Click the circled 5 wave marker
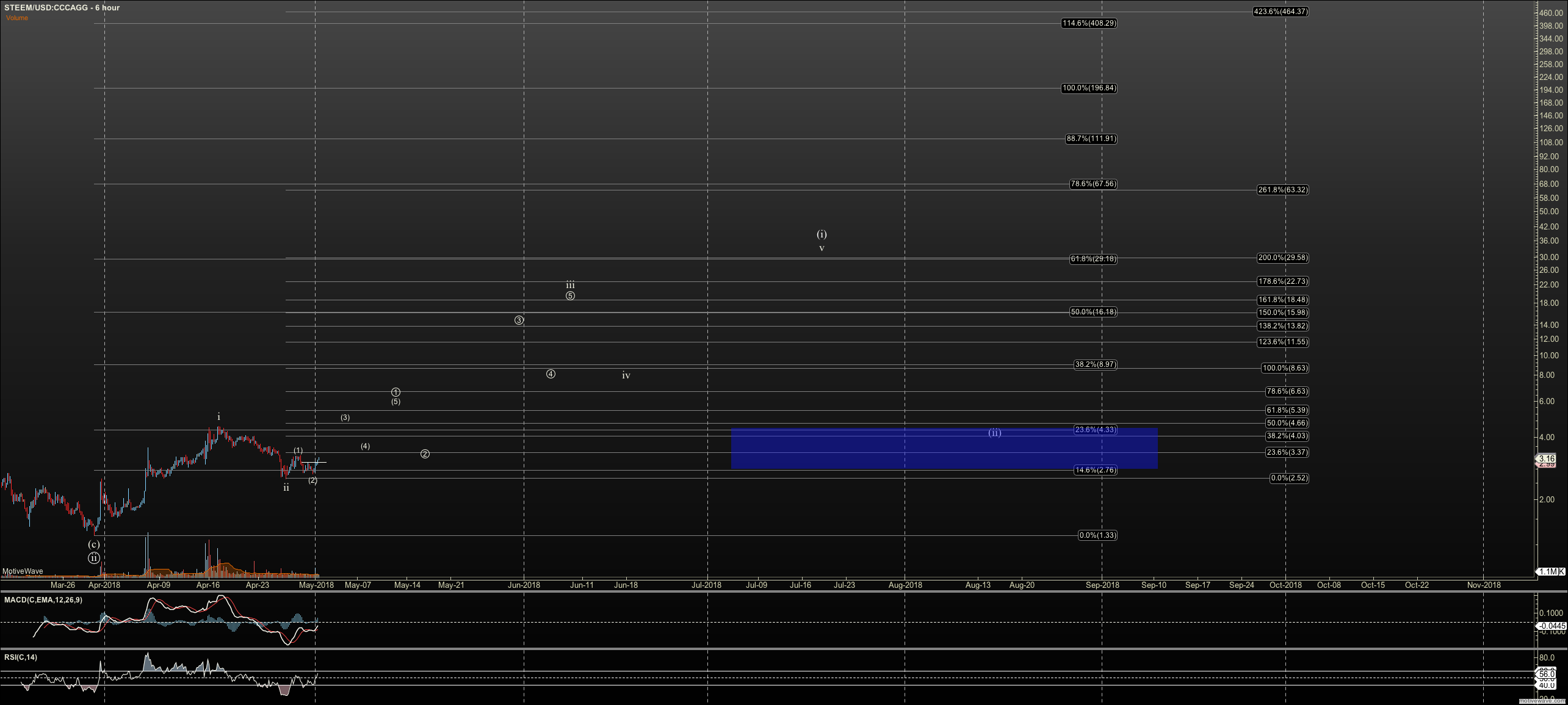The width and height of the screenshot is (1568, 705). pyautogui.click(x=570, y=296)
